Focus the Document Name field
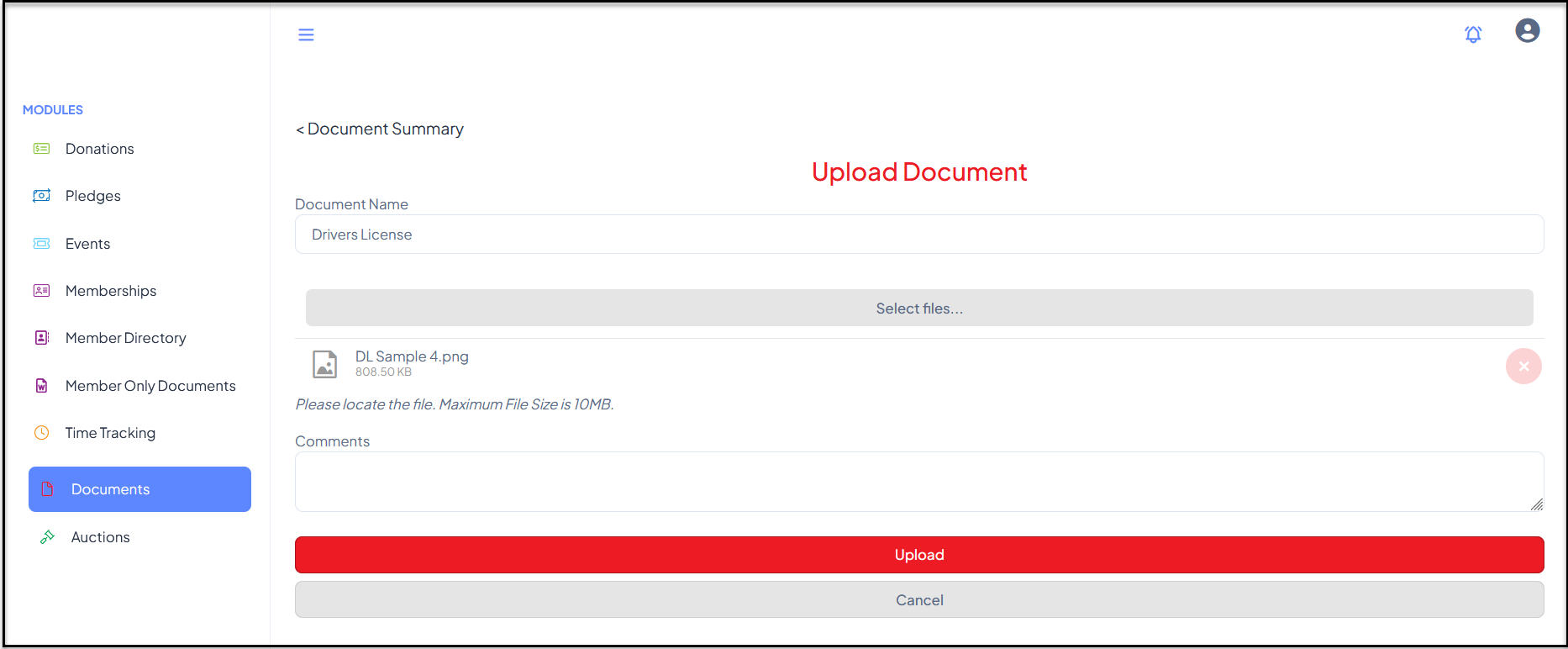This screenshot has height=649, width=1568. [x=919, y=235]
